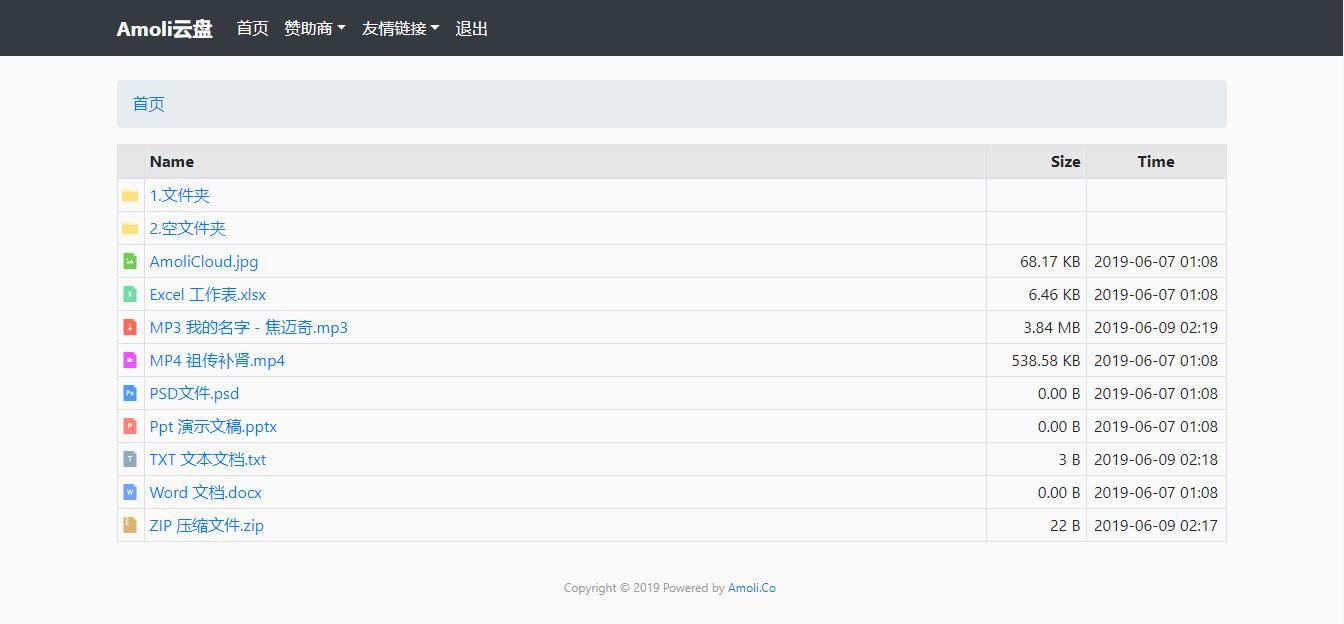Image resolution: width=1344 pixels, height=624 pixels.
Task: Click the 2019-06-09 02:19 timestamp
Action: (x=1156, y=327)
